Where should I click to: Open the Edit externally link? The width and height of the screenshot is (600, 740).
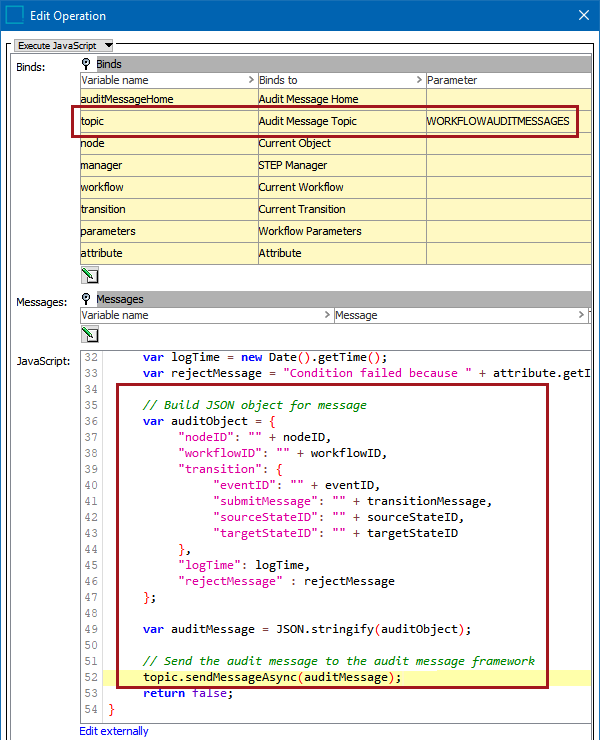(x=114, y=731)
